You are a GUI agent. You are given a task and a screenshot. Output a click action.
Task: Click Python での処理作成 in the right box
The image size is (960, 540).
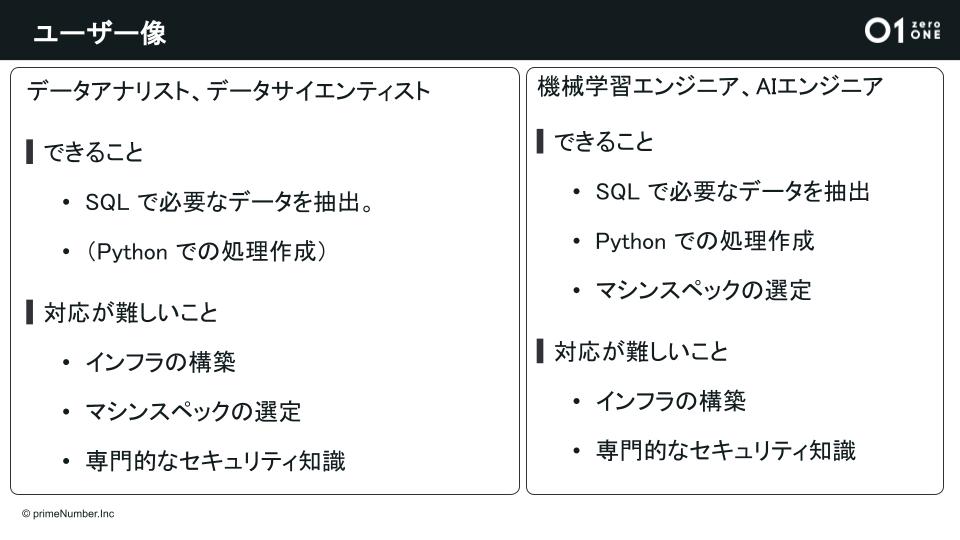pyautogui.click(x=705, y=241)
